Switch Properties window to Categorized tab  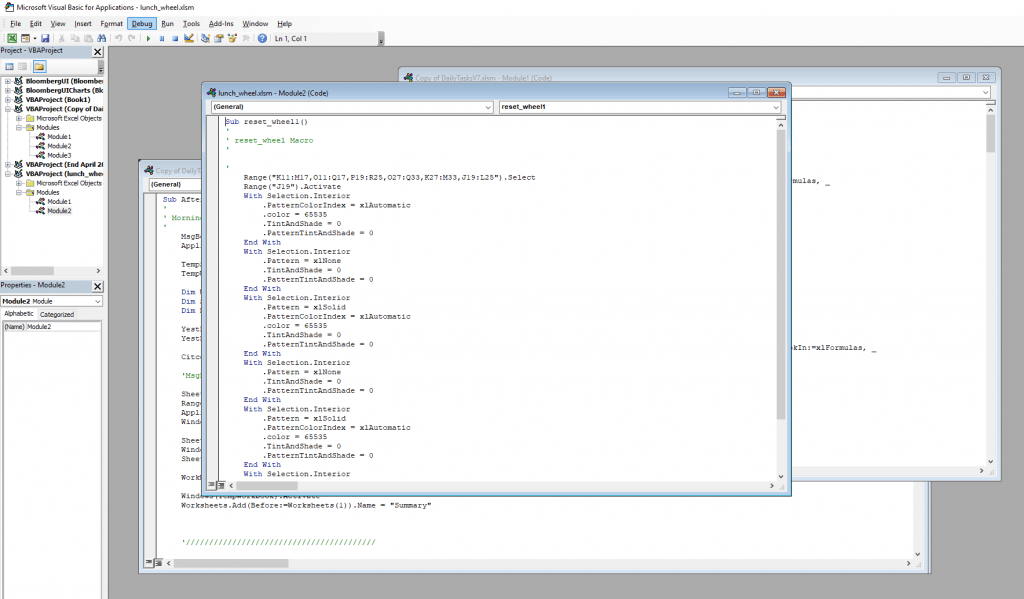click(57, 314)
